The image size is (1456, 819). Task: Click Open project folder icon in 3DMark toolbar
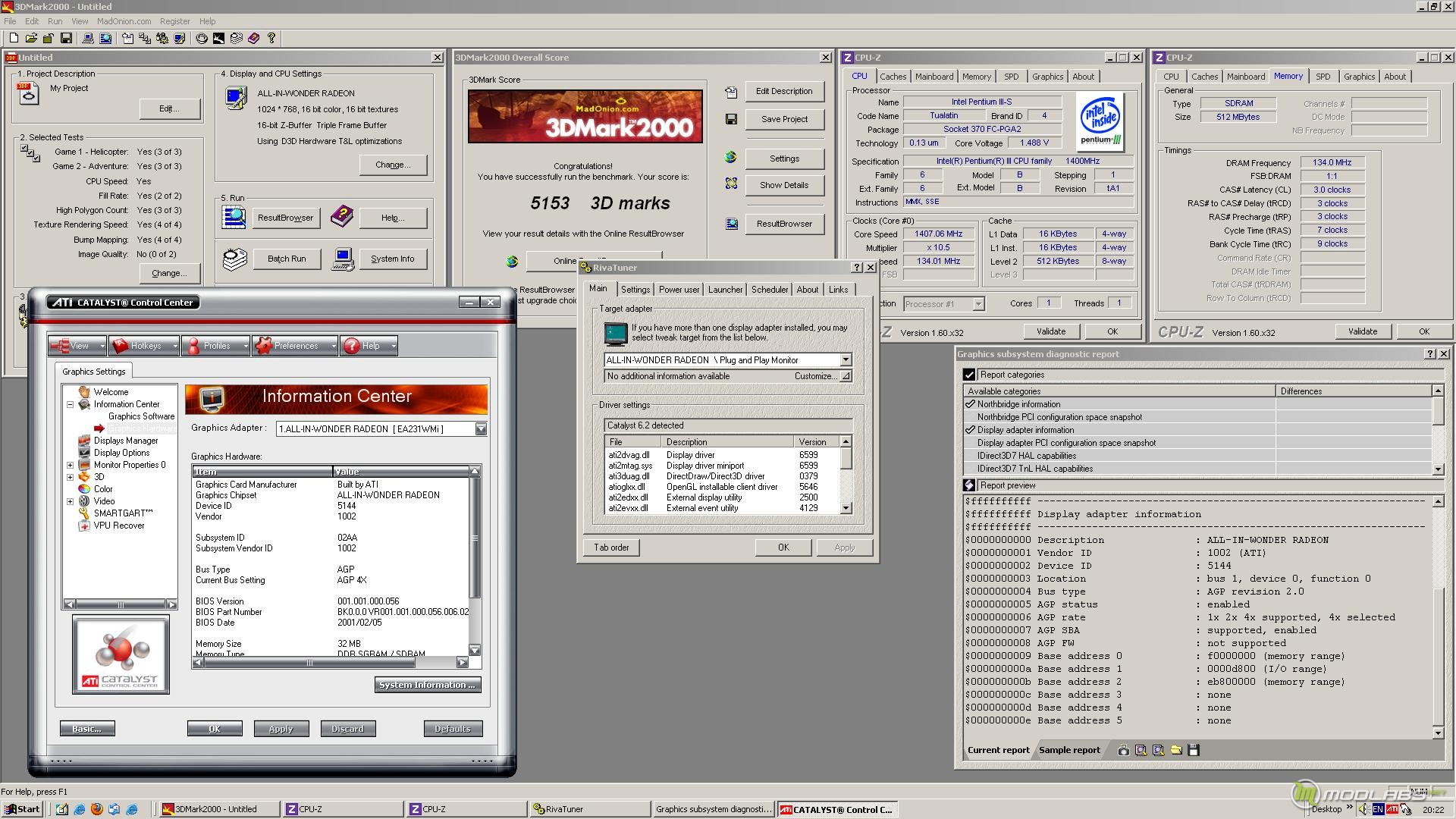[31, 38]
